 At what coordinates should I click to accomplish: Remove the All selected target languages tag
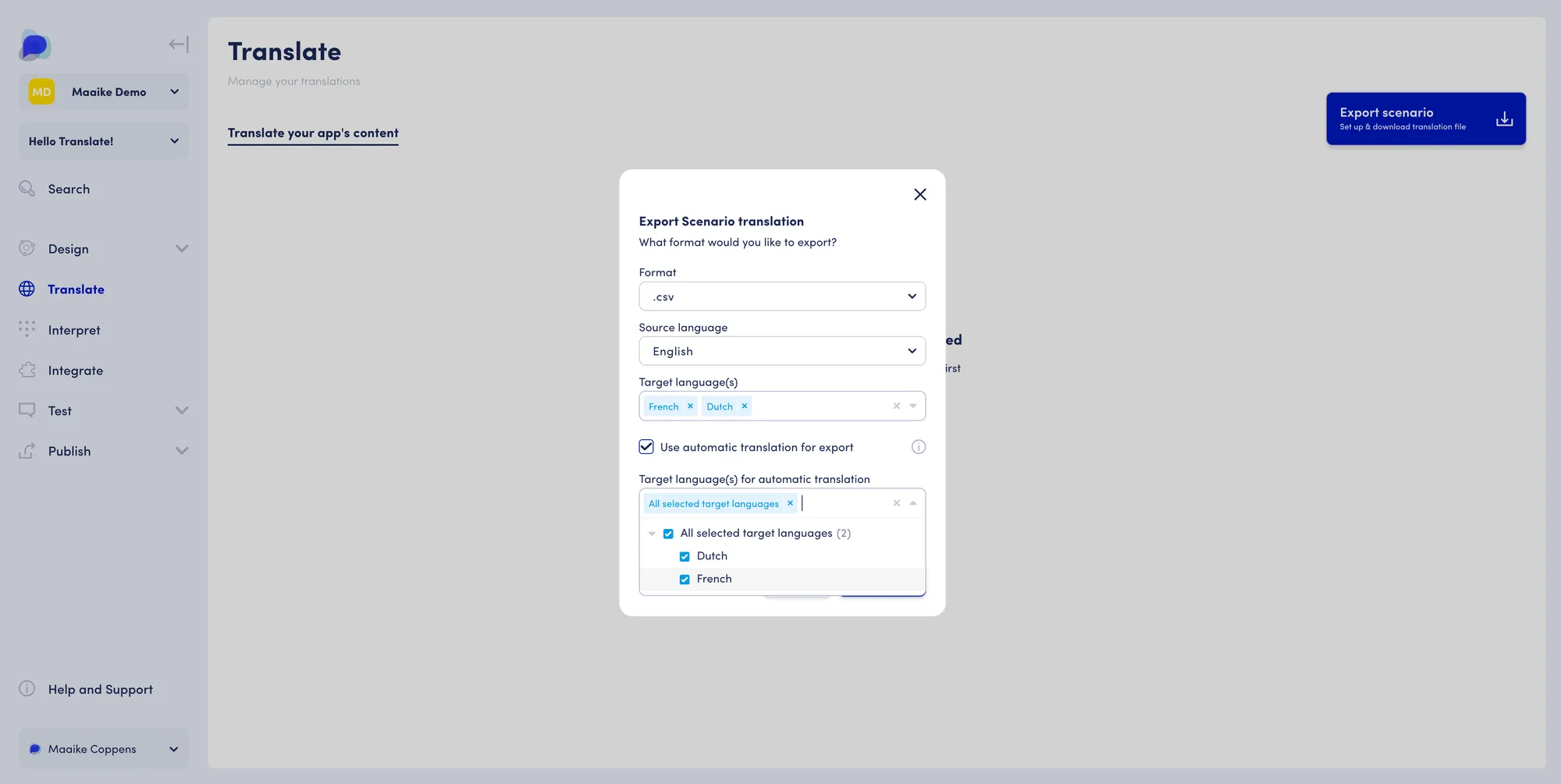pyautogui.click(x=790, y=503)
